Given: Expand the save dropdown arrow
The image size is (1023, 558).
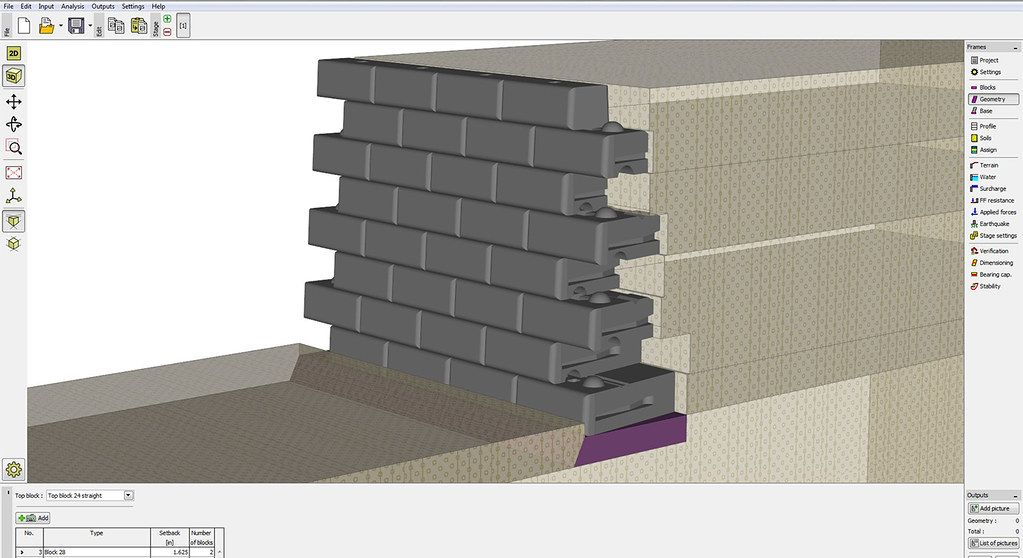Looking at the screenshot, I should [x=90, y=26].
